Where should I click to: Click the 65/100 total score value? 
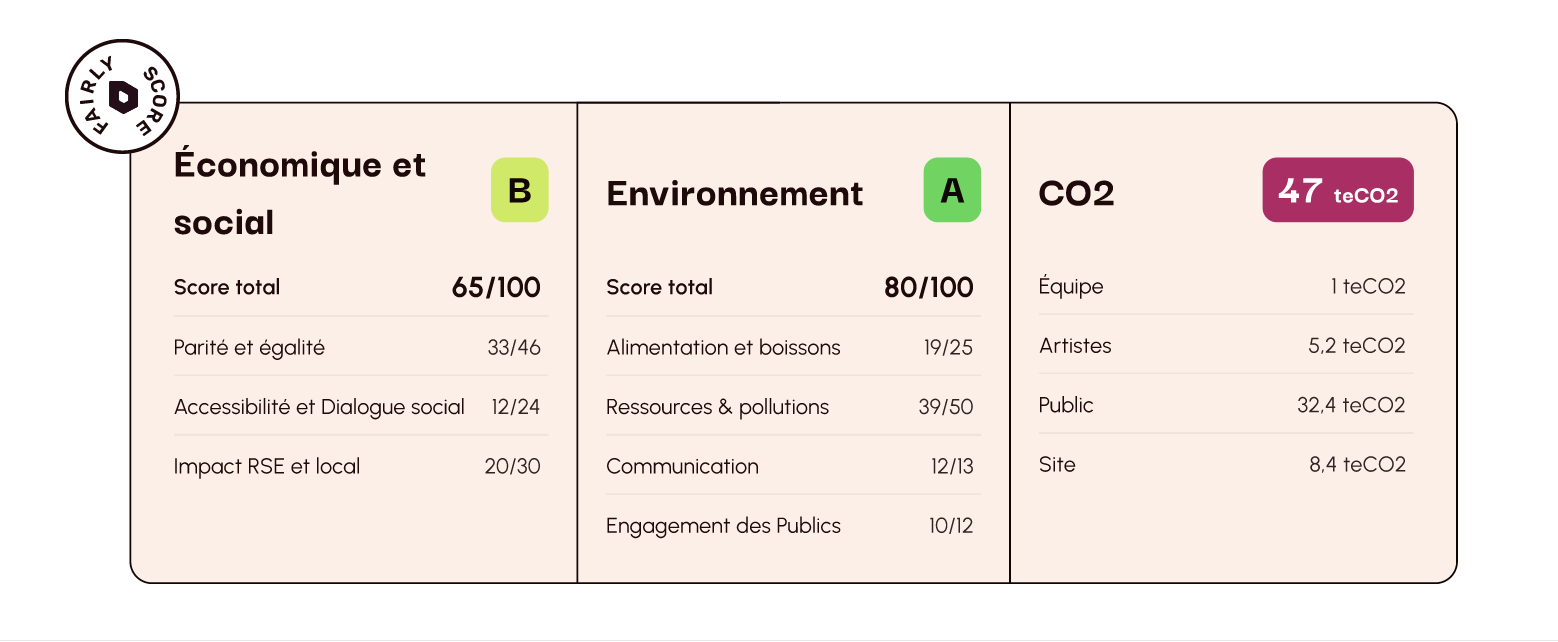click(496, 288)
